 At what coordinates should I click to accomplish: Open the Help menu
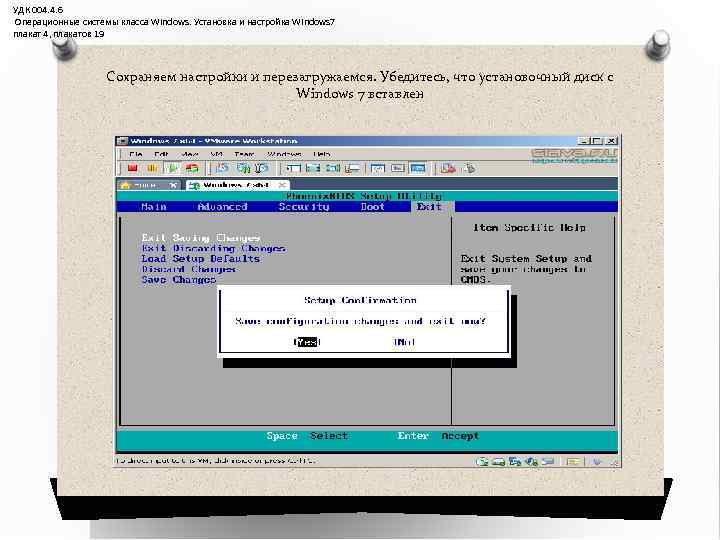321,154
